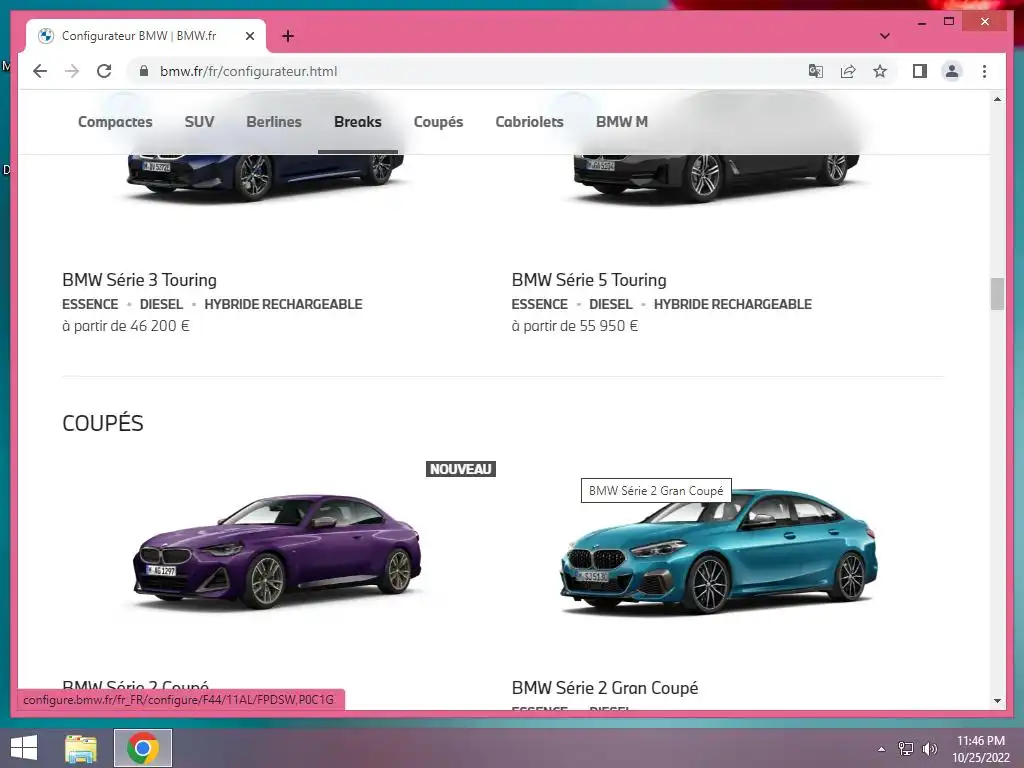Click 'DIESEL' under Série 5 Touring
The image size is (1024, 768).
pyautogui.click(x=611, y=304)
